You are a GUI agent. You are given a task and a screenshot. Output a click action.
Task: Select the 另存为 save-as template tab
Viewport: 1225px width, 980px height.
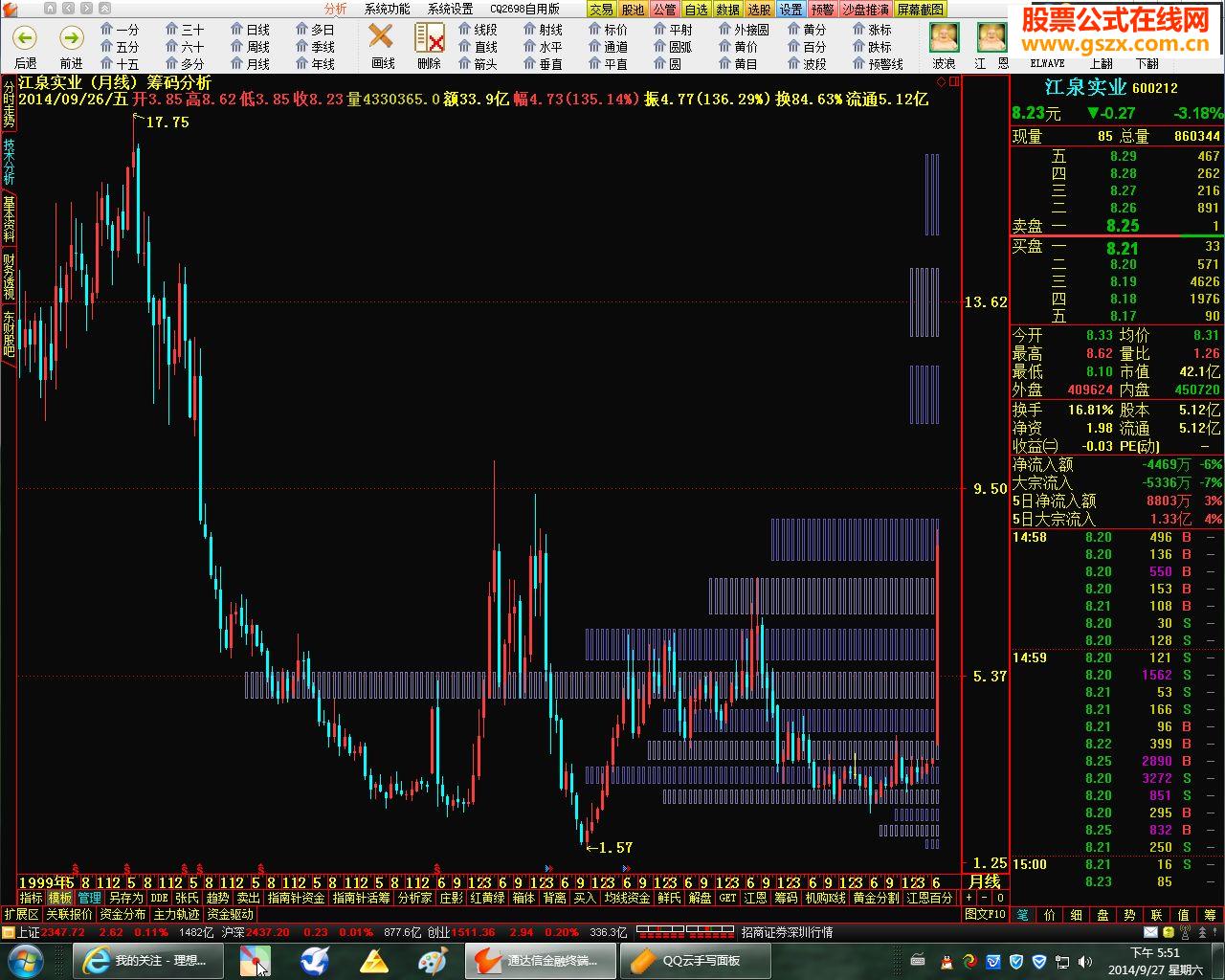pyautogui.click(x=125, y=898)
